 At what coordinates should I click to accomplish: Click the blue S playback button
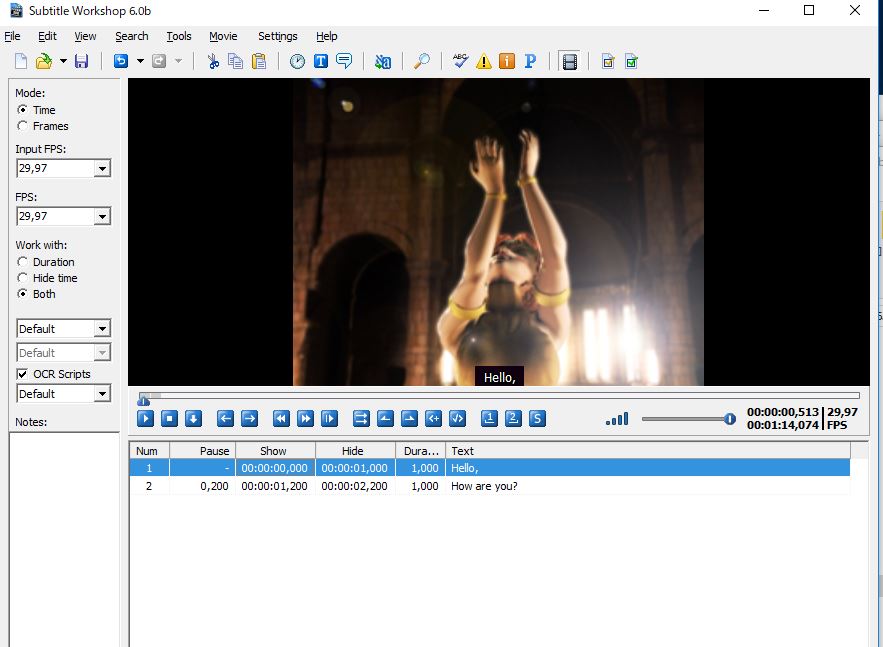(x=537, y=418)
